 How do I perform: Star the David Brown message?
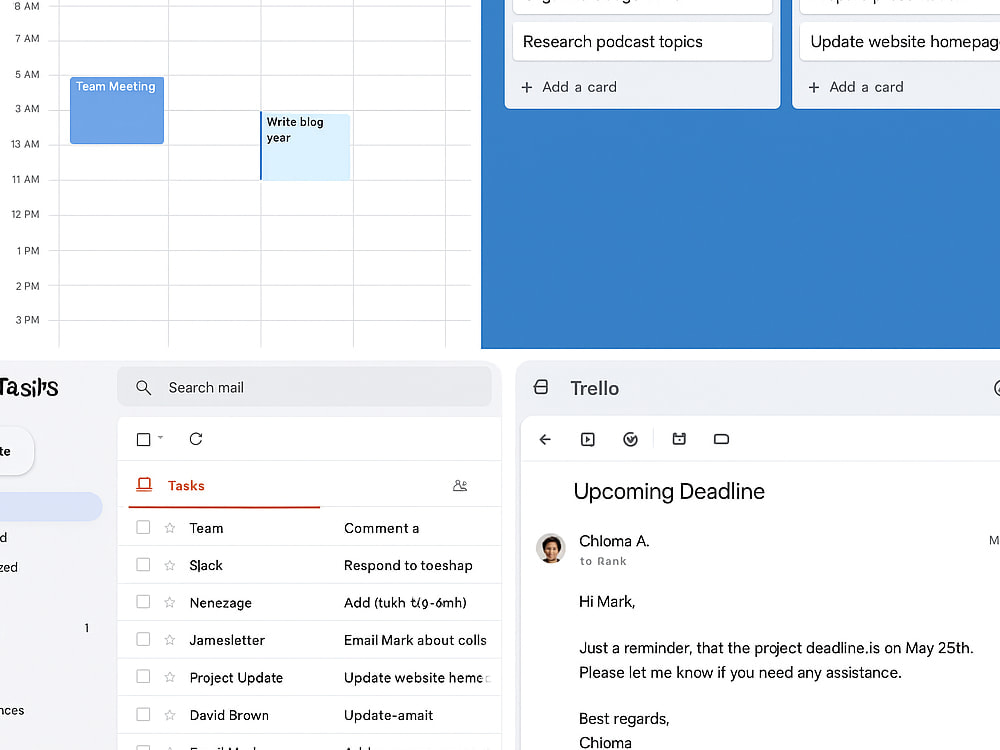pyautogui.click(x=170, y=715)
